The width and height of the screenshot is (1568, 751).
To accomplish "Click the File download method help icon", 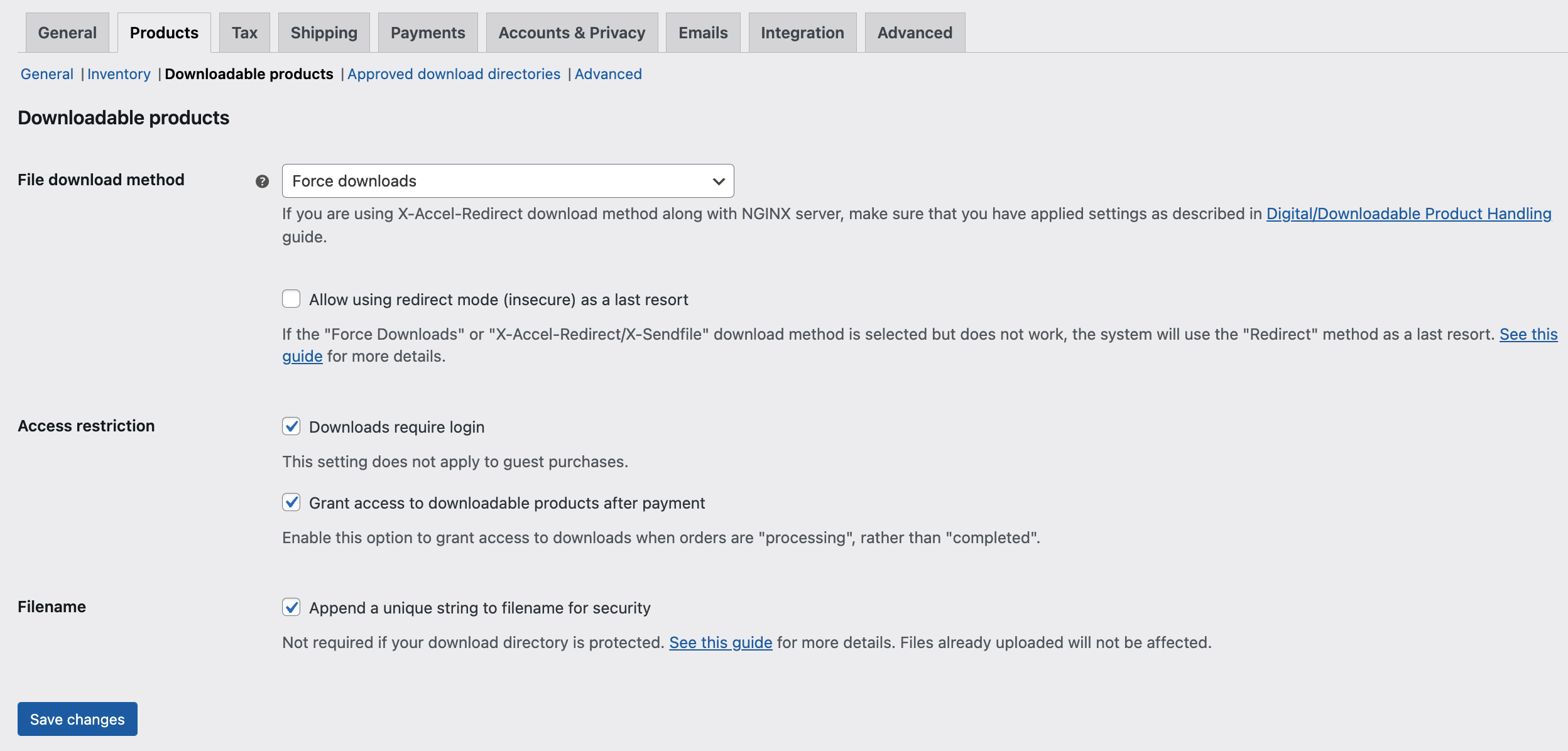I will (x=261, y=181).
